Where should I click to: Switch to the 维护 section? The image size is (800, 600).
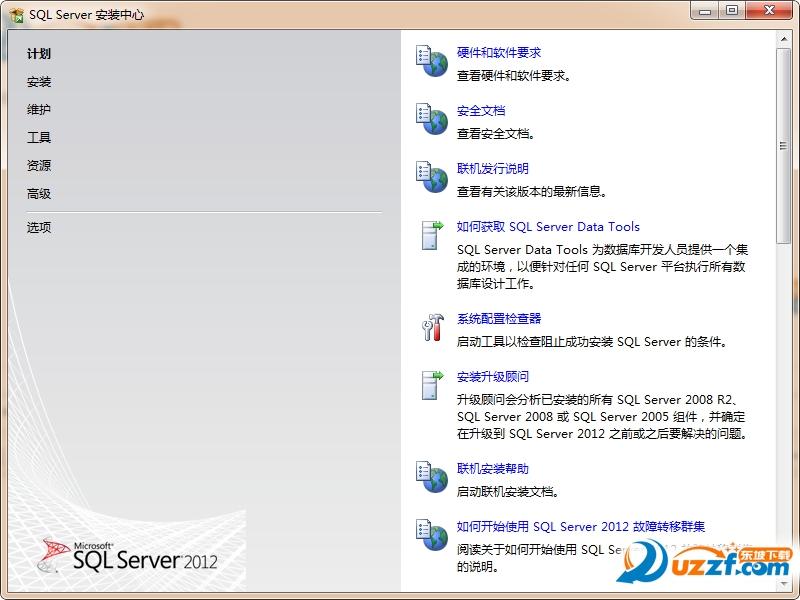tap(39, 109)
